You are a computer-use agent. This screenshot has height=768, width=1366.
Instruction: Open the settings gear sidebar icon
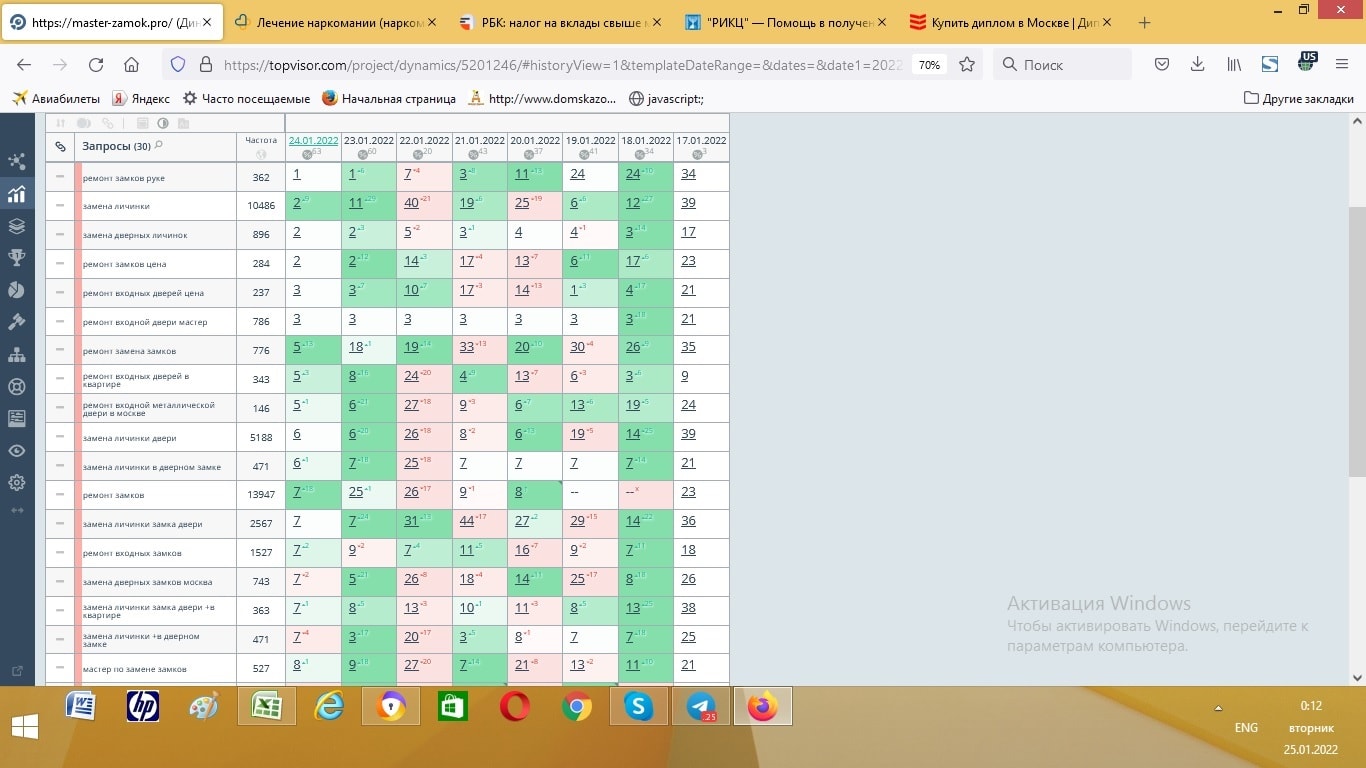point(16,483)
